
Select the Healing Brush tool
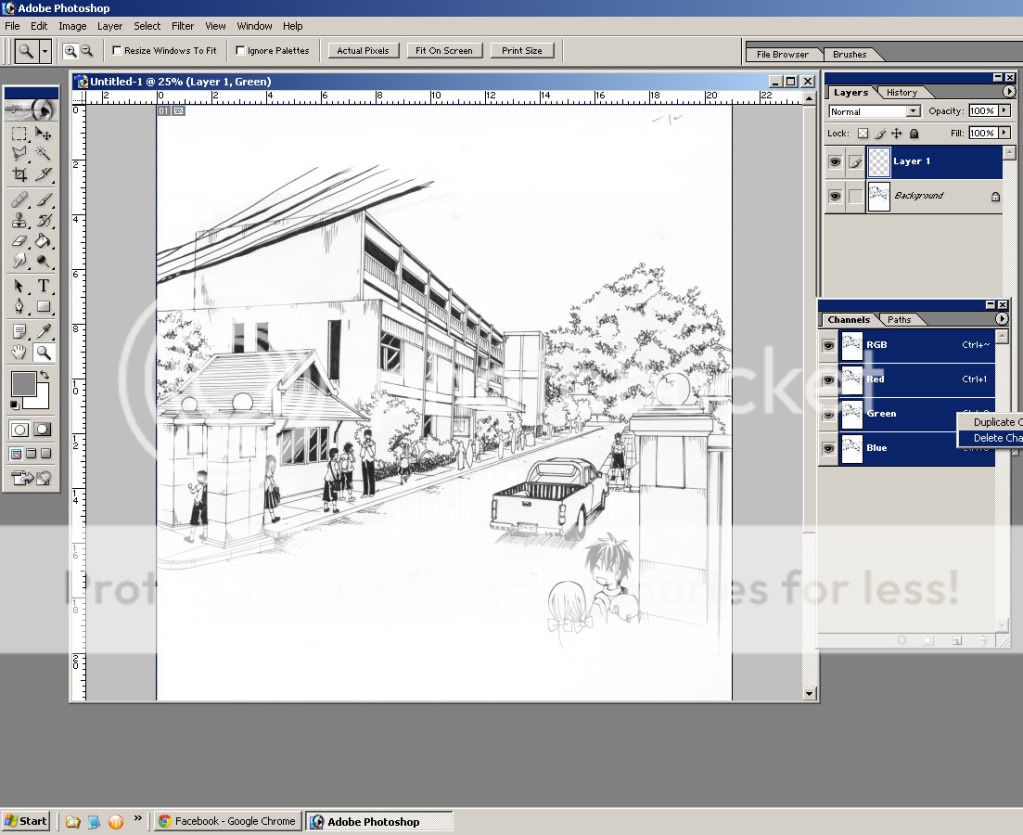pos(20,200)
